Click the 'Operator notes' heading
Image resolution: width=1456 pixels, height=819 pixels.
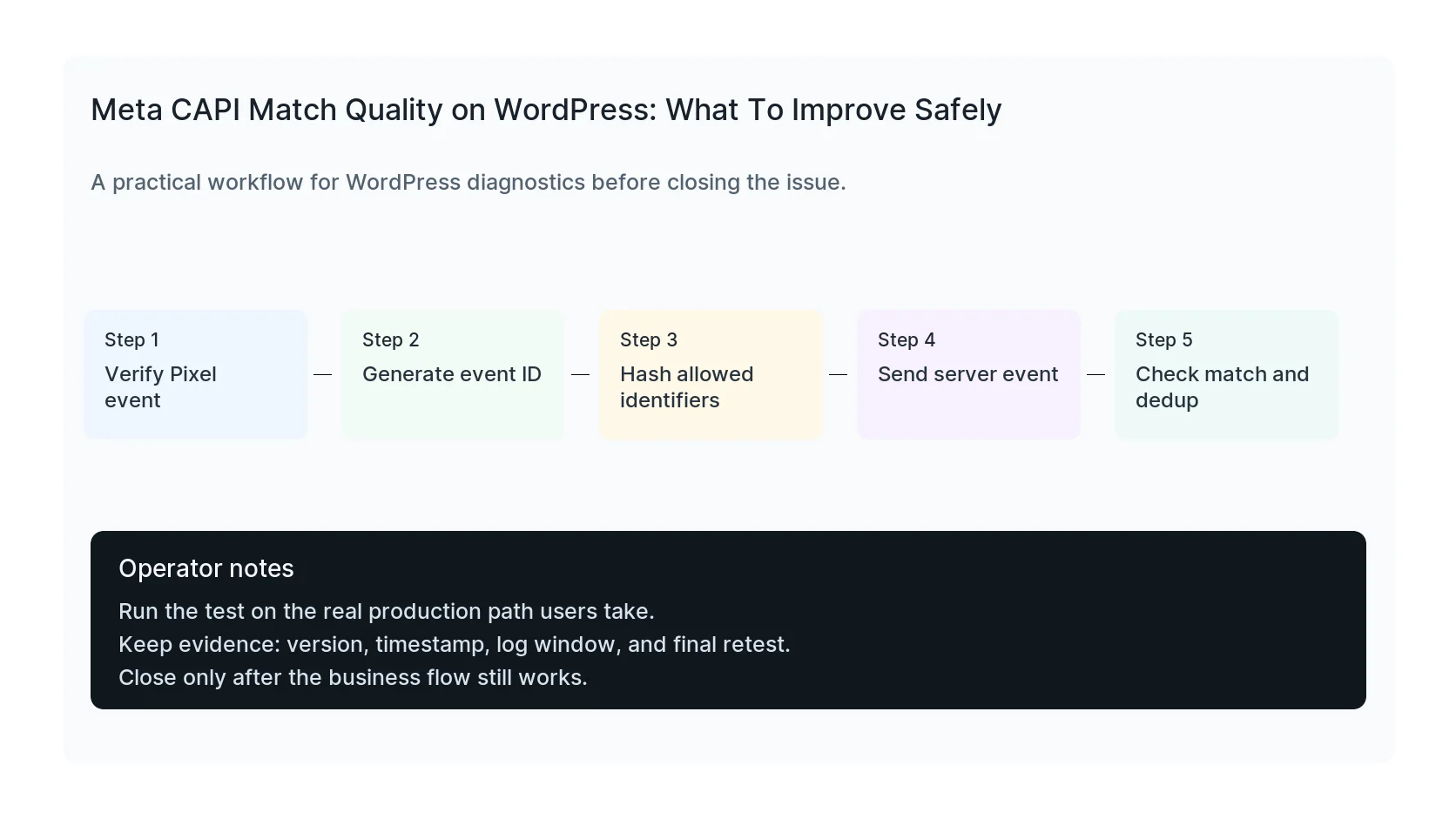(206, 568)
